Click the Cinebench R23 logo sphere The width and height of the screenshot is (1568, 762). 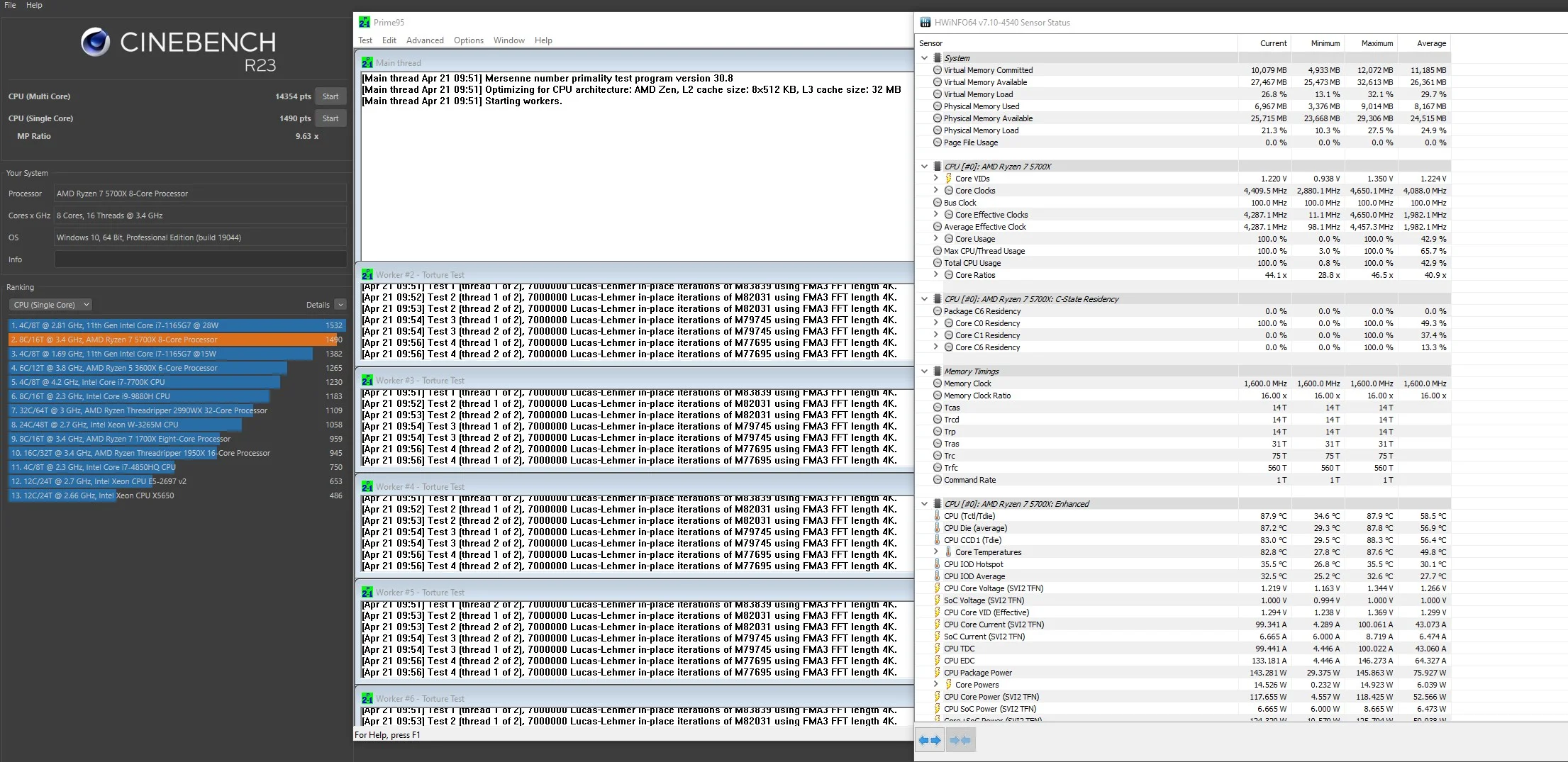[x=96, y=43]
